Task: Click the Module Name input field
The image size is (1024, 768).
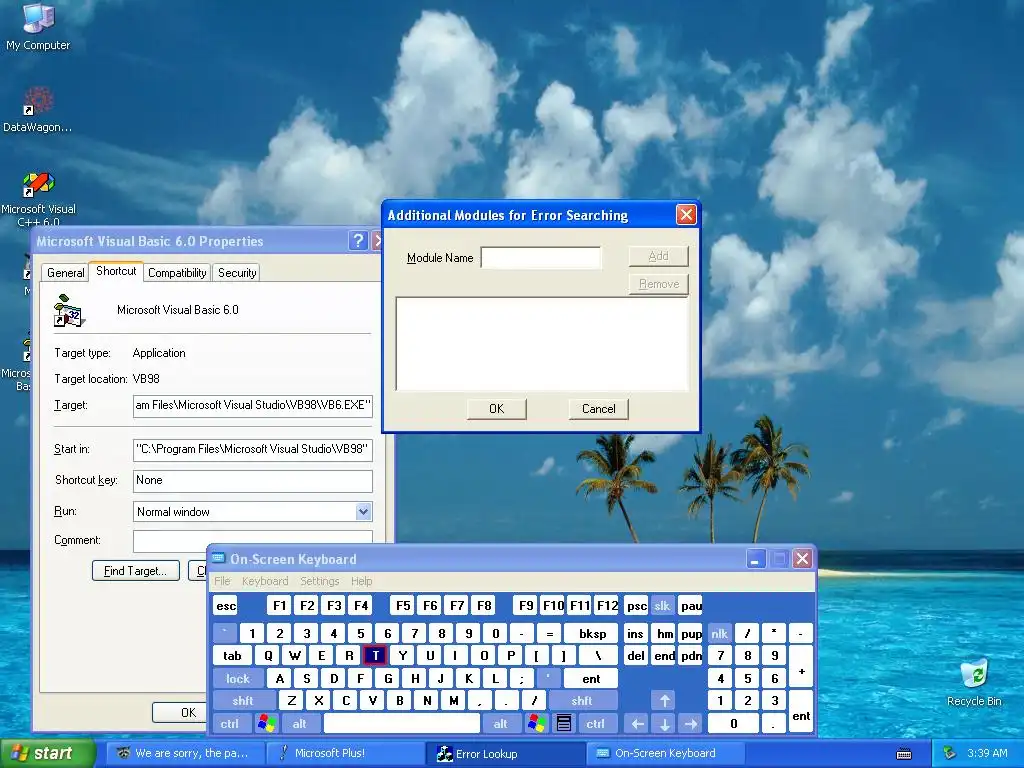Action: 541,258
